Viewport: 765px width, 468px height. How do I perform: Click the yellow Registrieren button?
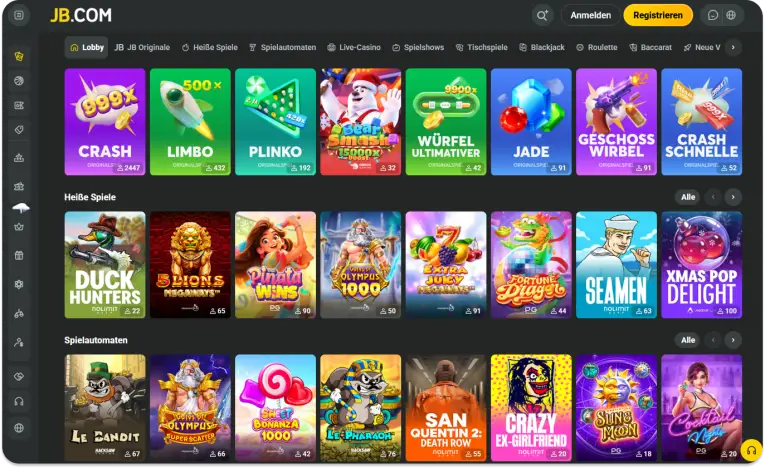point(658,16)
